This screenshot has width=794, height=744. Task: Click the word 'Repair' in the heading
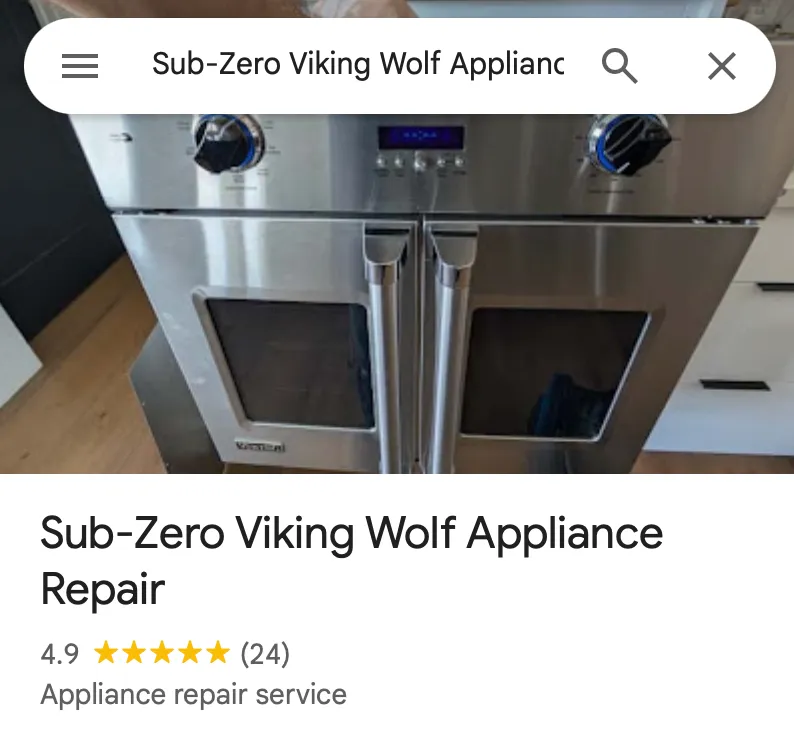click(103, 589)
